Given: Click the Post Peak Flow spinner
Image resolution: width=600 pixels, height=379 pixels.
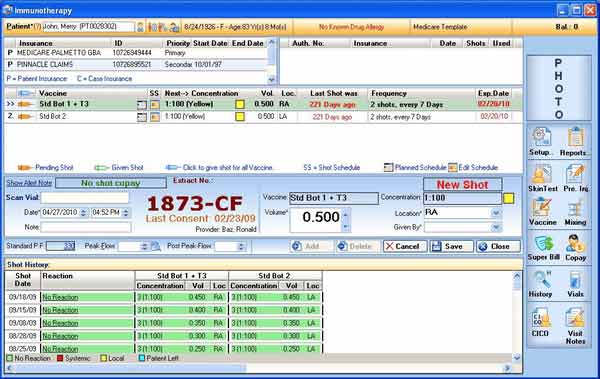Looking at the screenshot, I should point(241,247).
